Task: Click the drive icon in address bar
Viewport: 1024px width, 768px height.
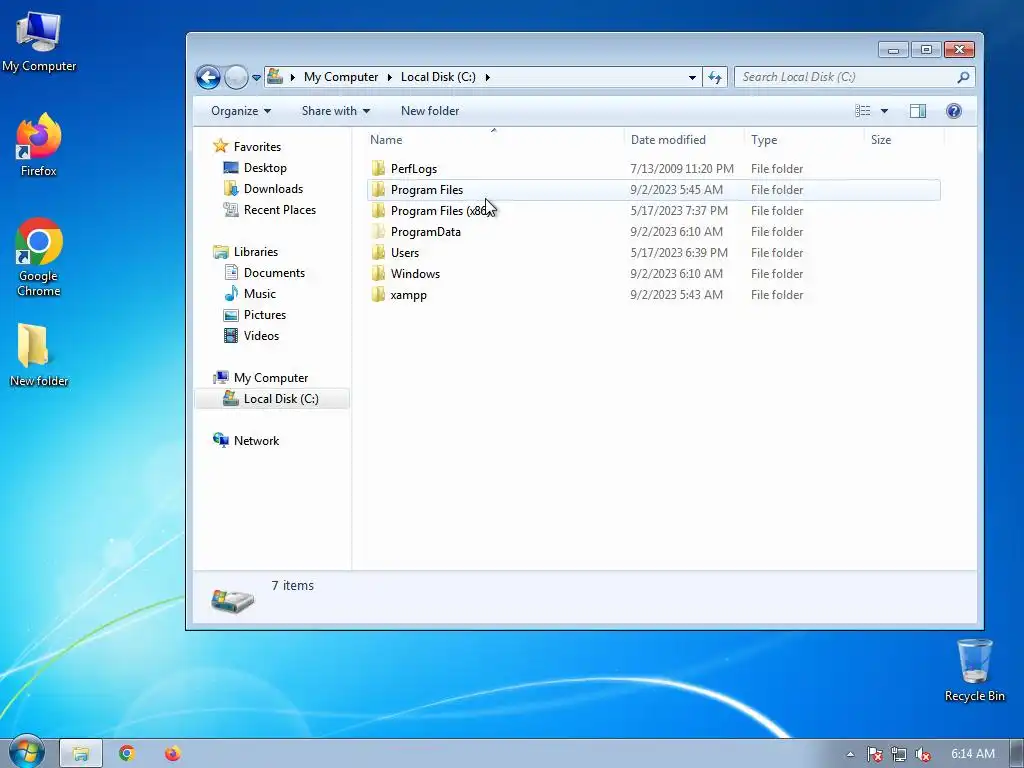Action: click(x=275, y=76)
